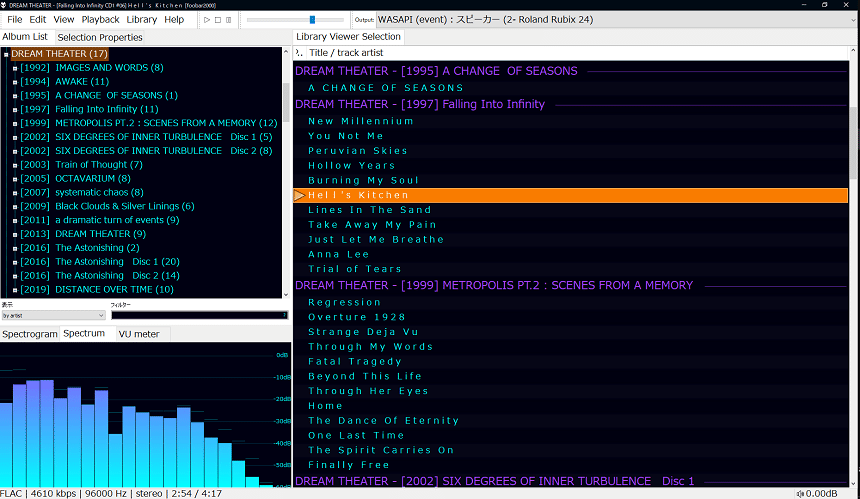Open the Edit menu
860x499 pixels.
point(37,20)
